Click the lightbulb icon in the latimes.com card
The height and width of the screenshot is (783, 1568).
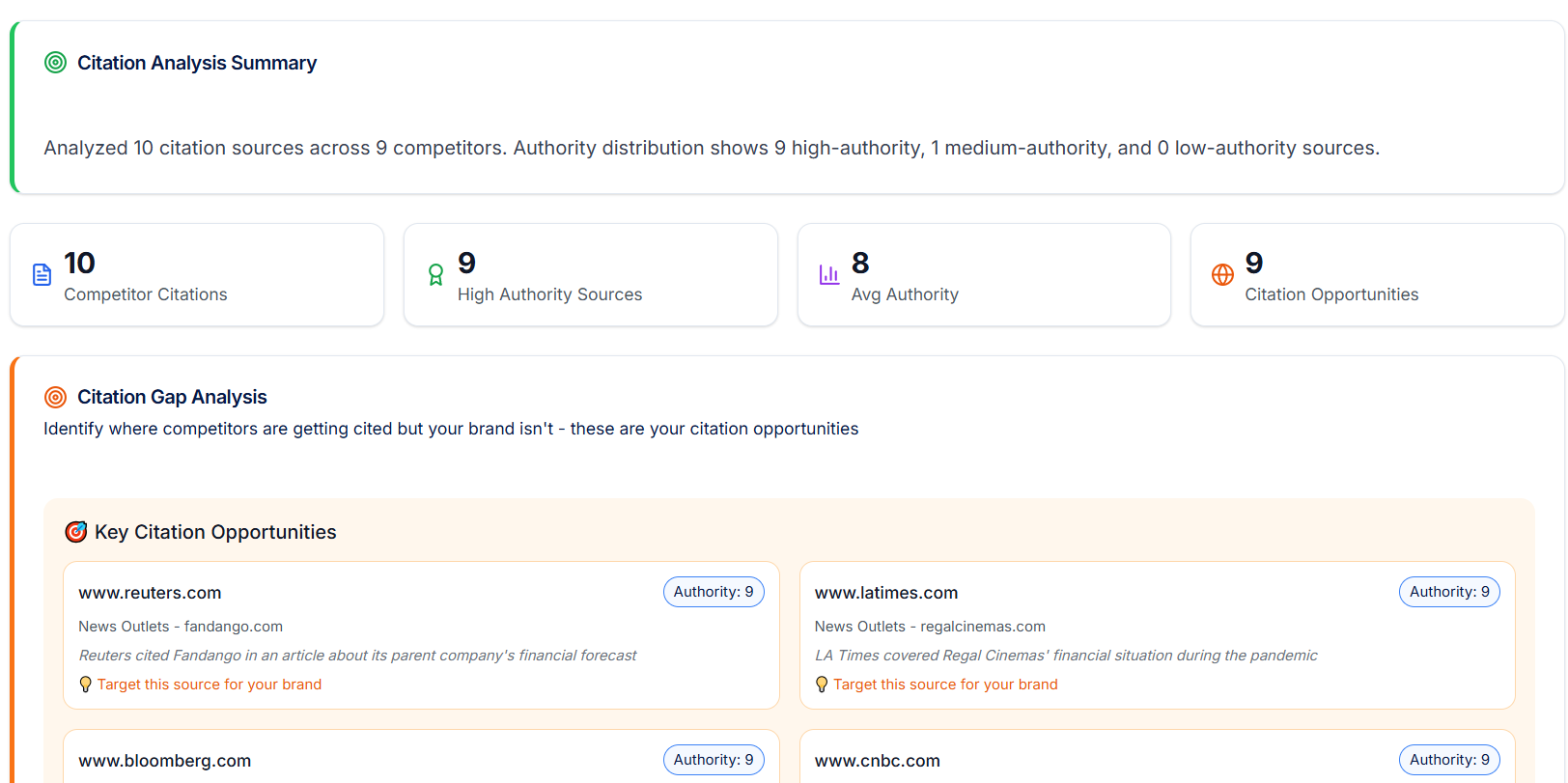822,685
